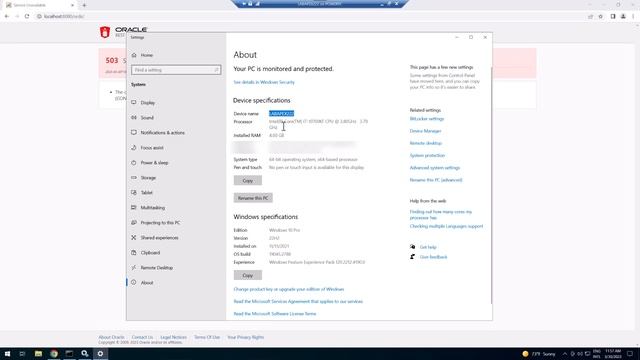Open Checking multiple Languages support link
The height and width of the screenshot is (360, 640).
pyautogui.click(x=446, y=226)
